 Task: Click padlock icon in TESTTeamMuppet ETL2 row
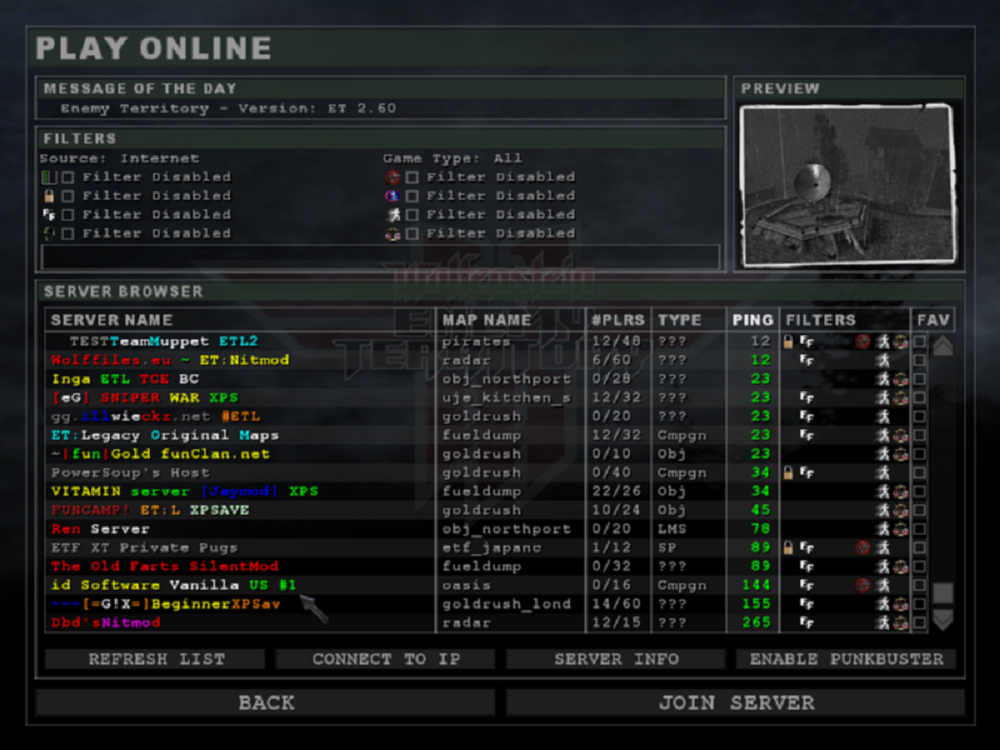[788, 341]
